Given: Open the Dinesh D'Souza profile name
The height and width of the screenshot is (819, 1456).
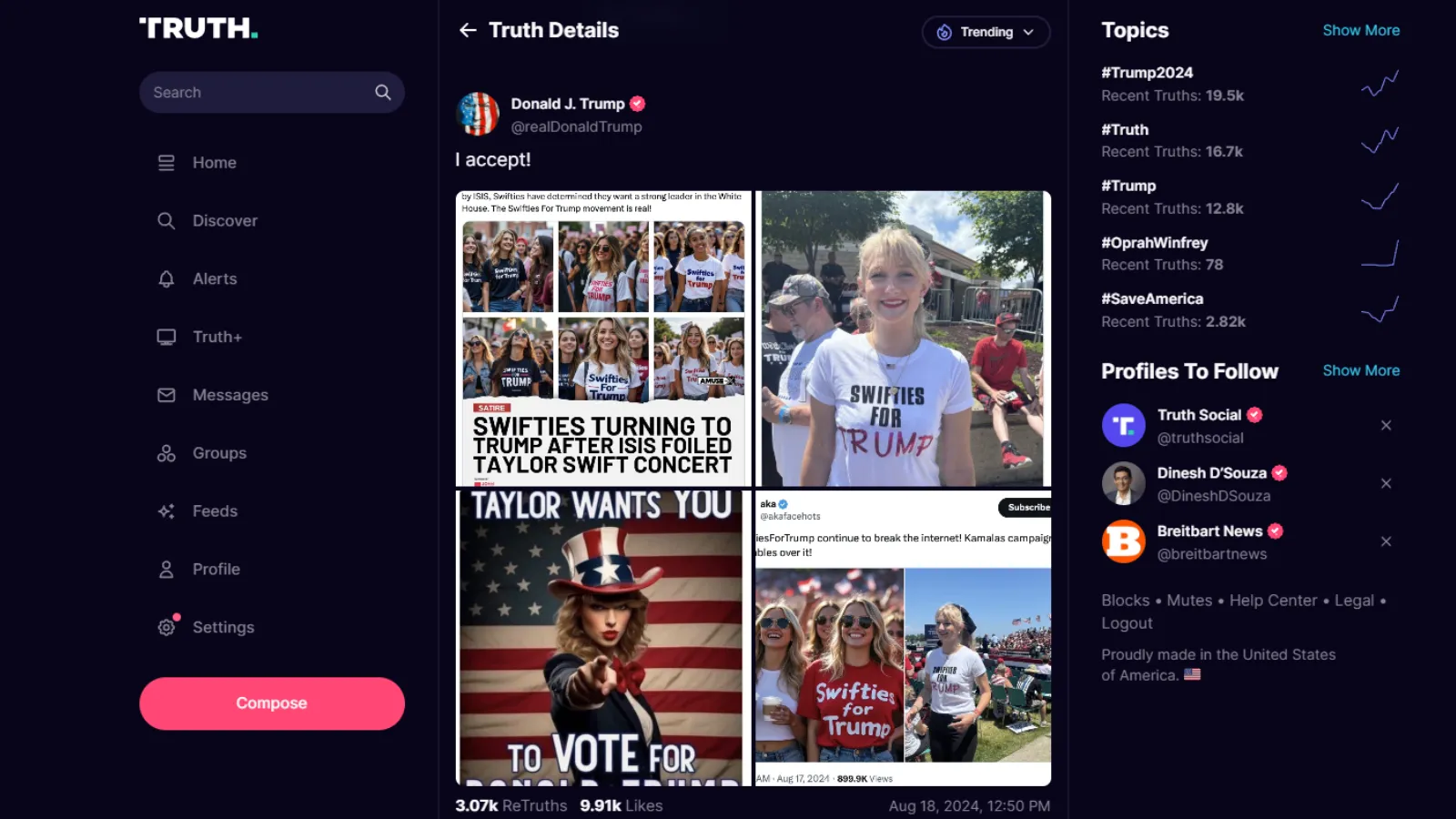Looking at the screenshot, I should [x=1211, y=473].
